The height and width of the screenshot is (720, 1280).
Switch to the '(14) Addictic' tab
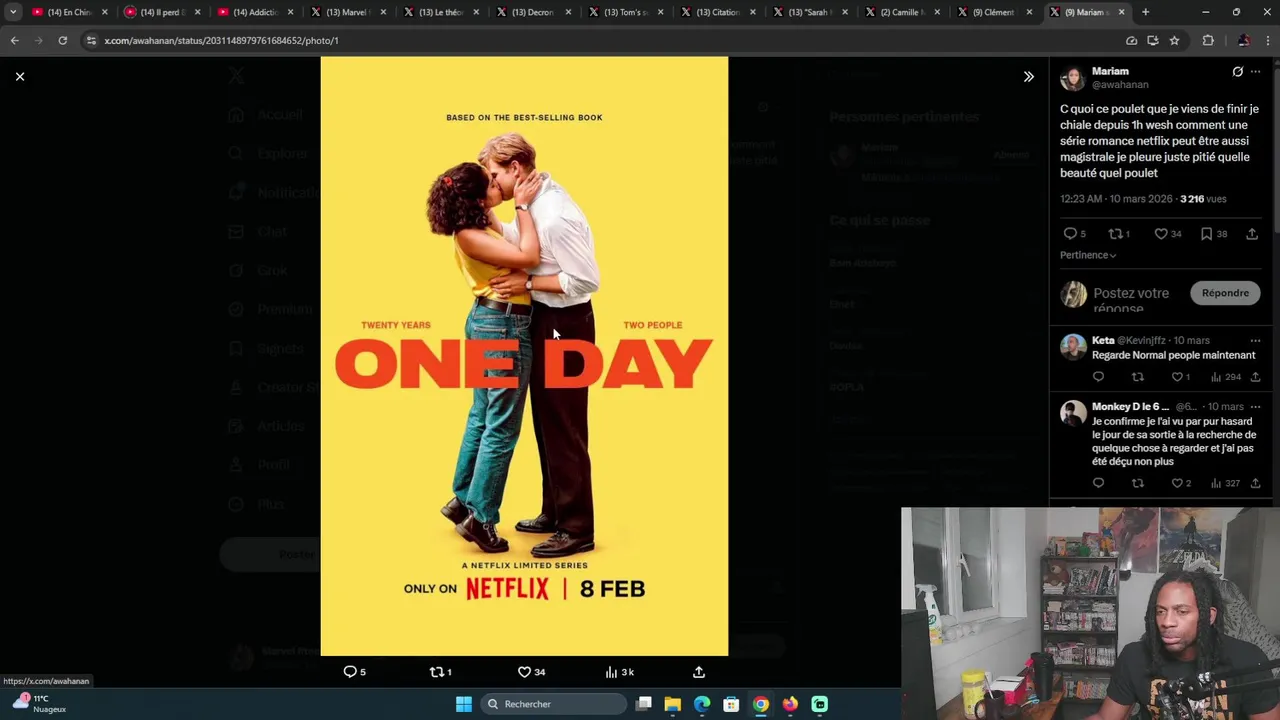tap(255, 12)
